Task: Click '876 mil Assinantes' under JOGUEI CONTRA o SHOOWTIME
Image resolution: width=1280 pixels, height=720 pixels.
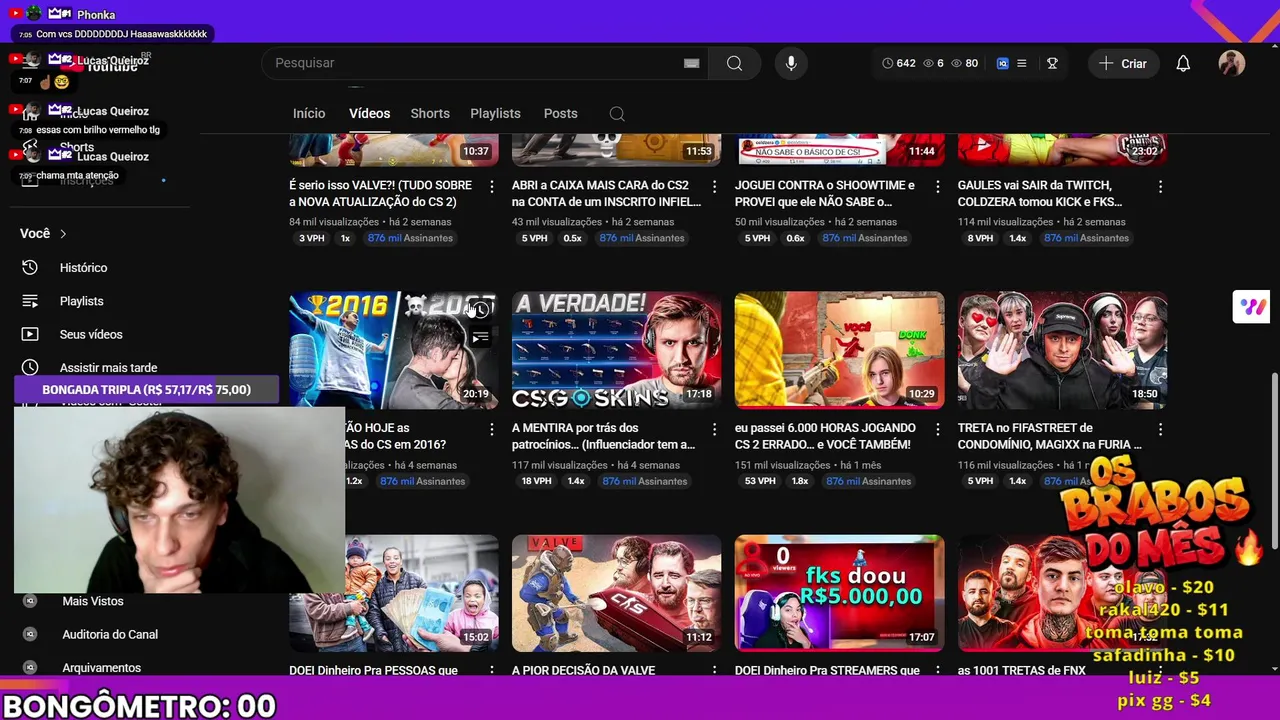Action: (x=865, y=238)
